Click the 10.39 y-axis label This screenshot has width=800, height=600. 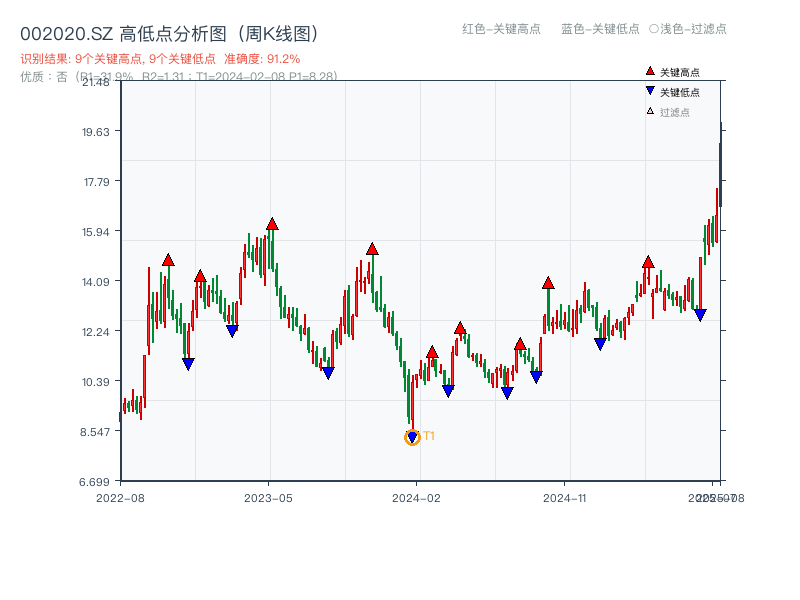[x=96, y=382]
